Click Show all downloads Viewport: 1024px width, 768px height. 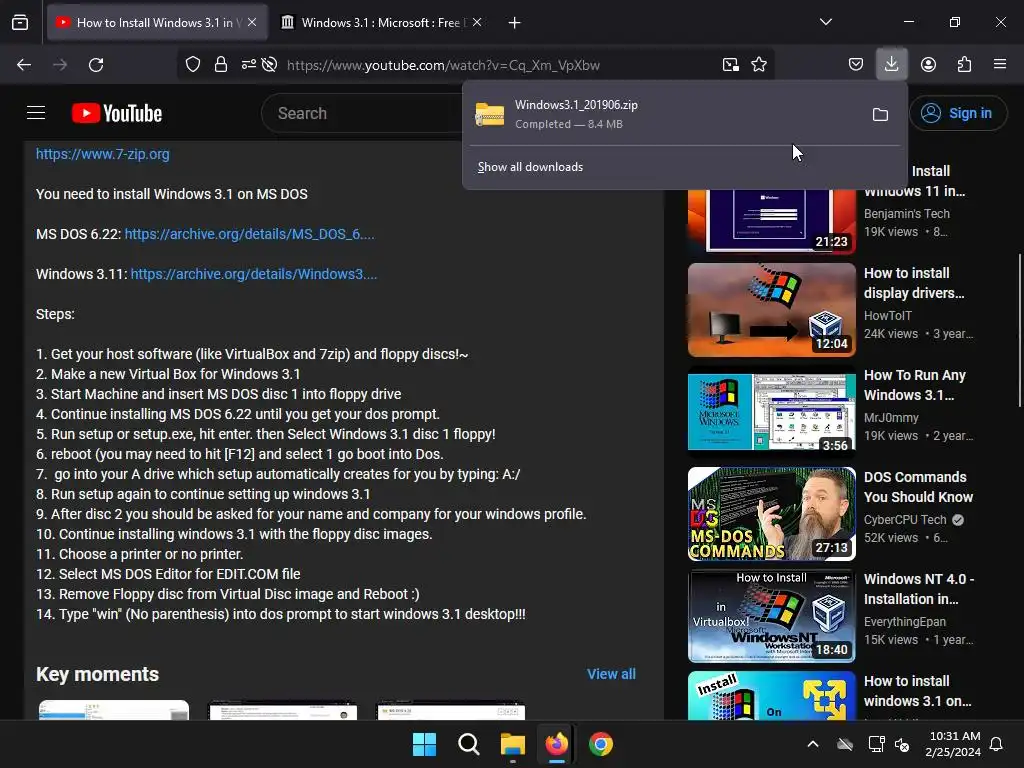pyautogui.click(x=530, y=167)
